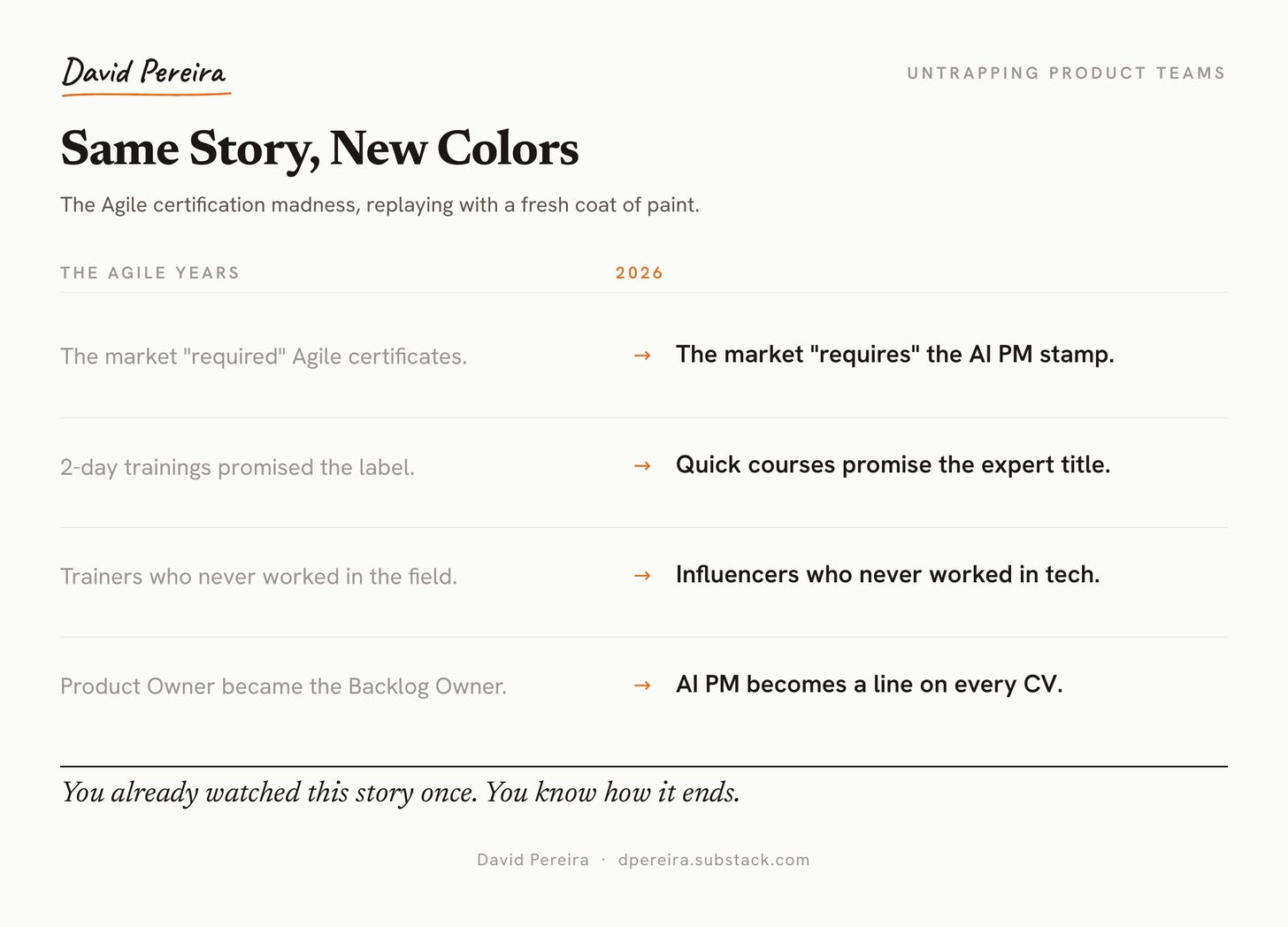Viewport: 1288px width, 927px height.
Task: Click the arrow beside 'AI PM becomes' row
Action: pos(642,686)
